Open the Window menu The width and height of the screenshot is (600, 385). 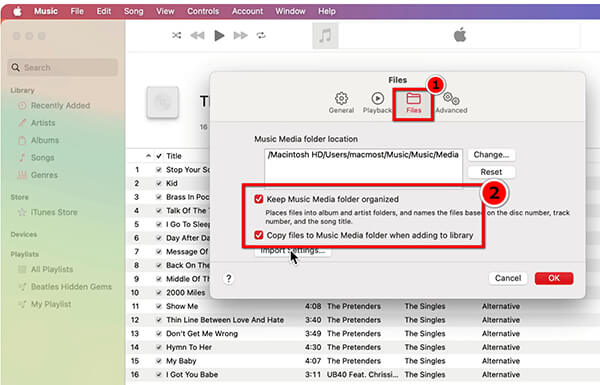point(290,11)
